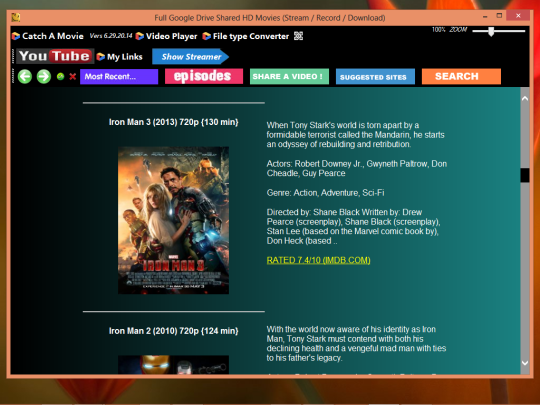Click the orange SEARCH button
Screen dimensions: 540x405
tap(461, 76)
